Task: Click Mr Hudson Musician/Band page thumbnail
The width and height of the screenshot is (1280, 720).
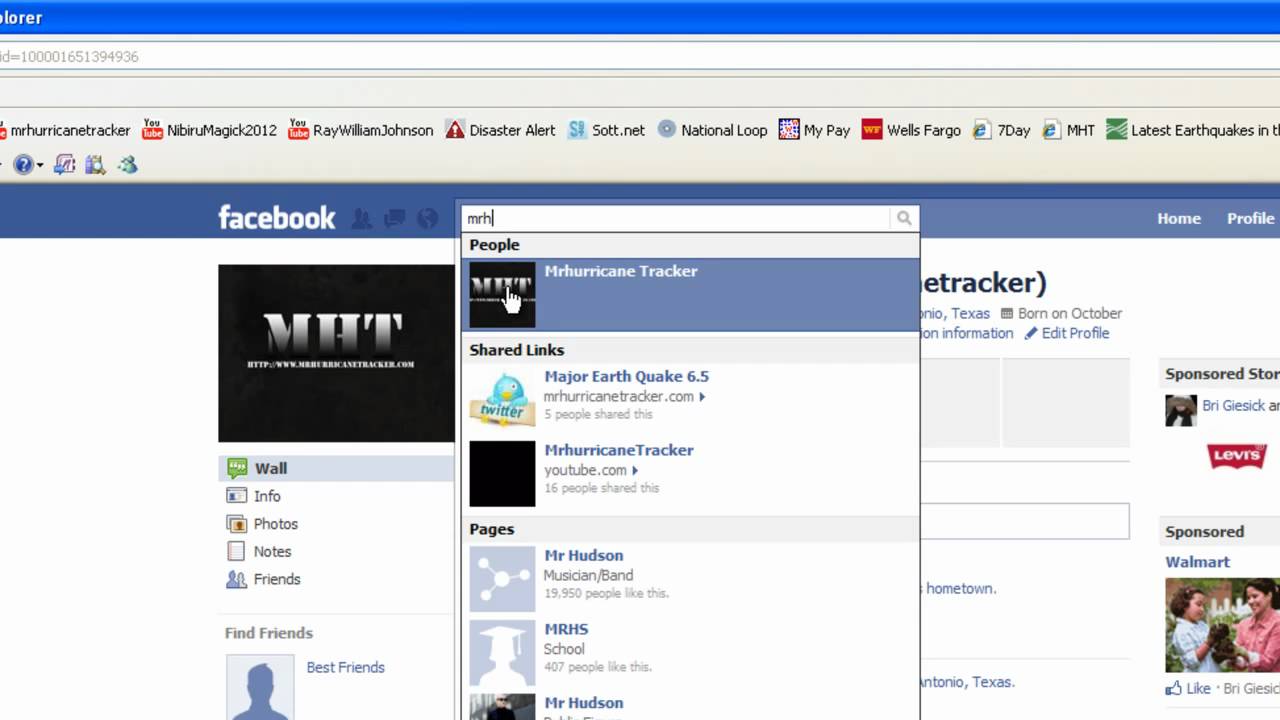Action: click(x=502, y=578)
